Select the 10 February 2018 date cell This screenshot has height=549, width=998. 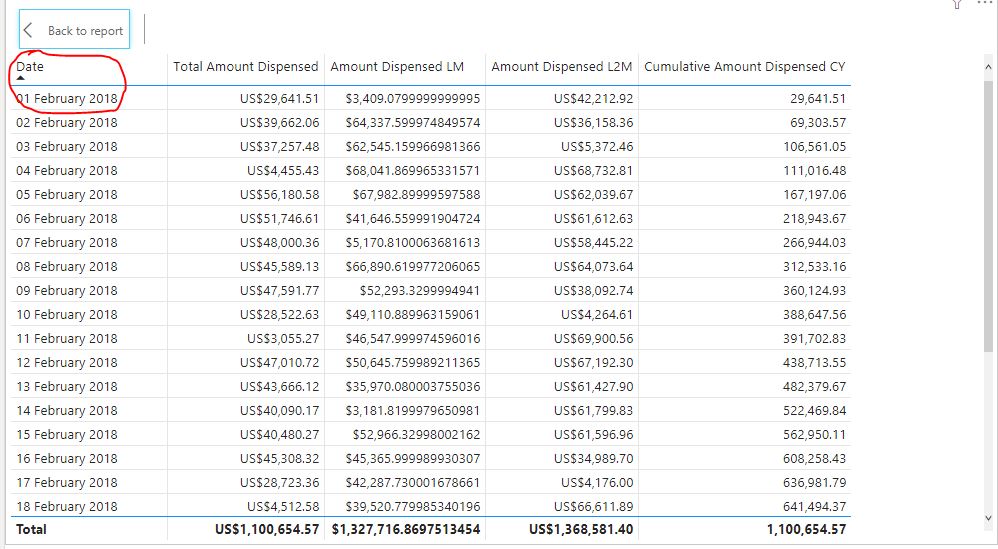[67, 314]
